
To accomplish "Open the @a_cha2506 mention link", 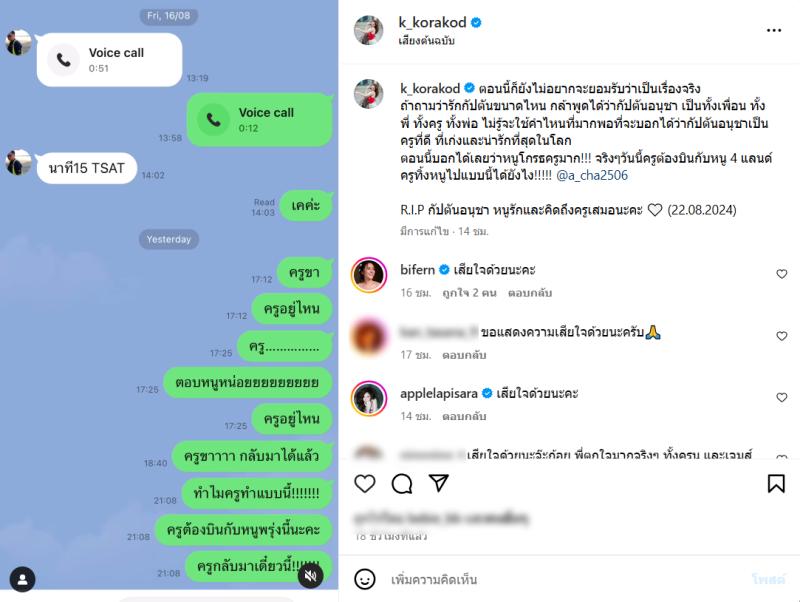I will point(592,175).
